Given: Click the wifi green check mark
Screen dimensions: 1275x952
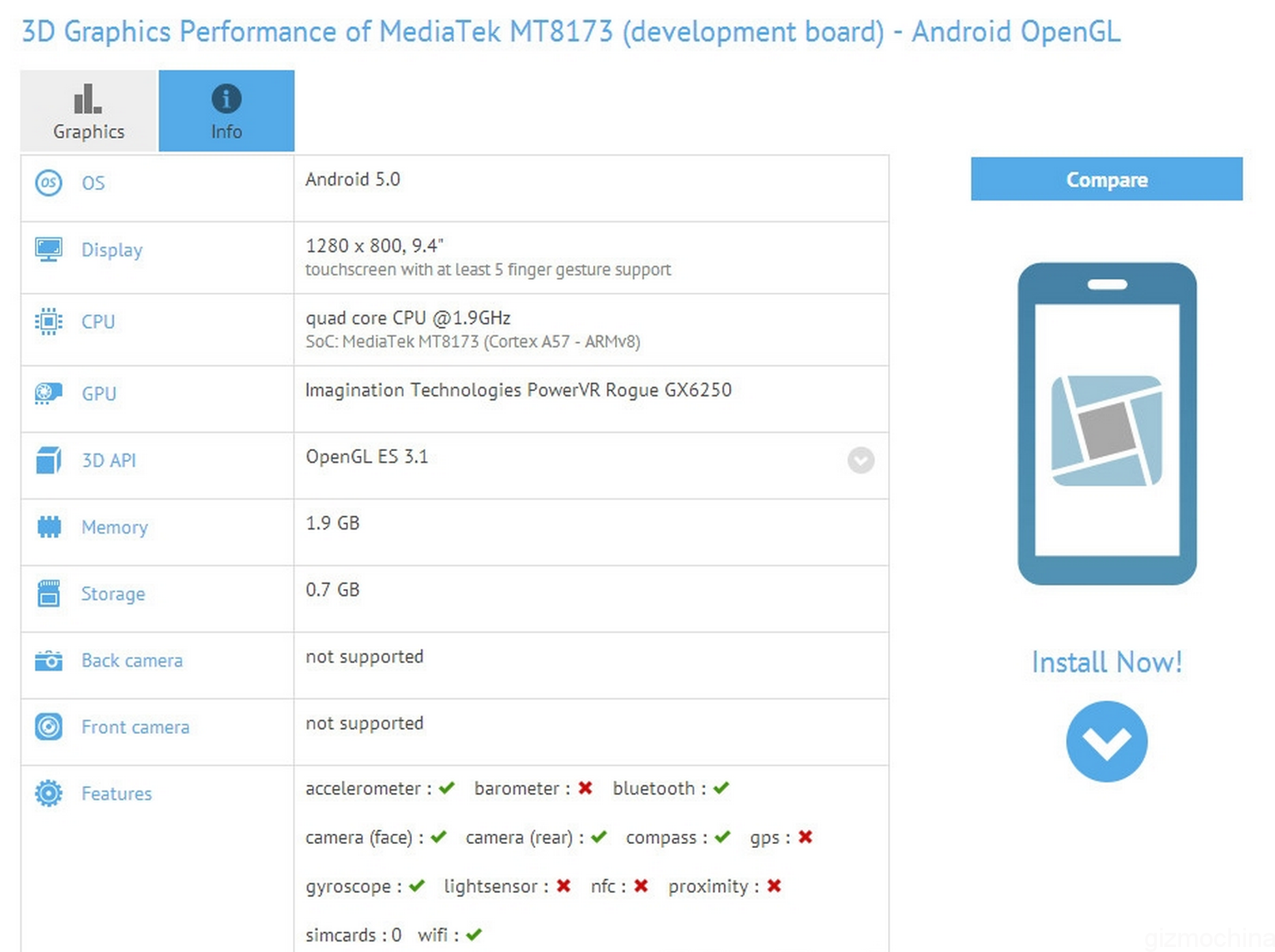Looking at the screenshot, I should (x=474, y=935).
